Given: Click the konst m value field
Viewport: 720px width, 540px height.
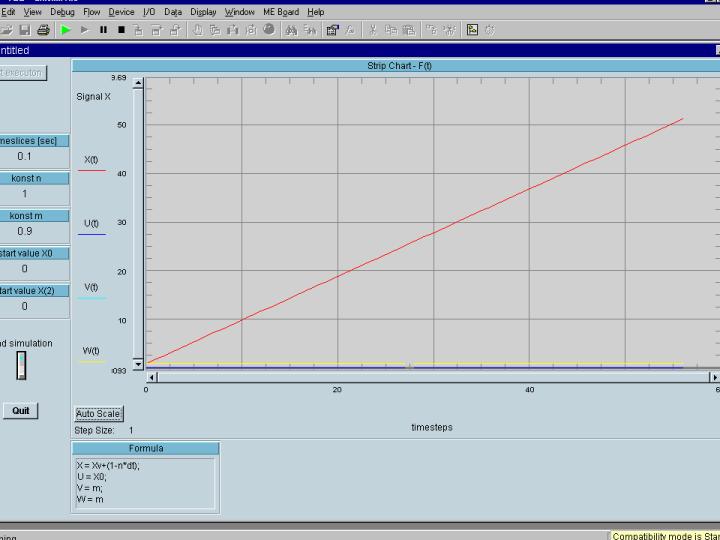Looking at the screenshot, I should point(25,231).
